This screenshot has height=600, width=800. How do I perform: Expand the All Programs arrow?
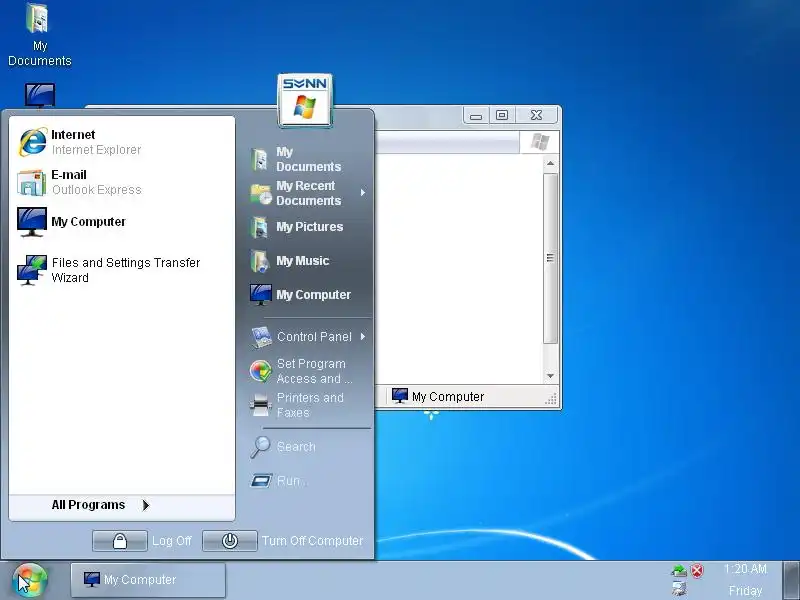click(146, 505)
